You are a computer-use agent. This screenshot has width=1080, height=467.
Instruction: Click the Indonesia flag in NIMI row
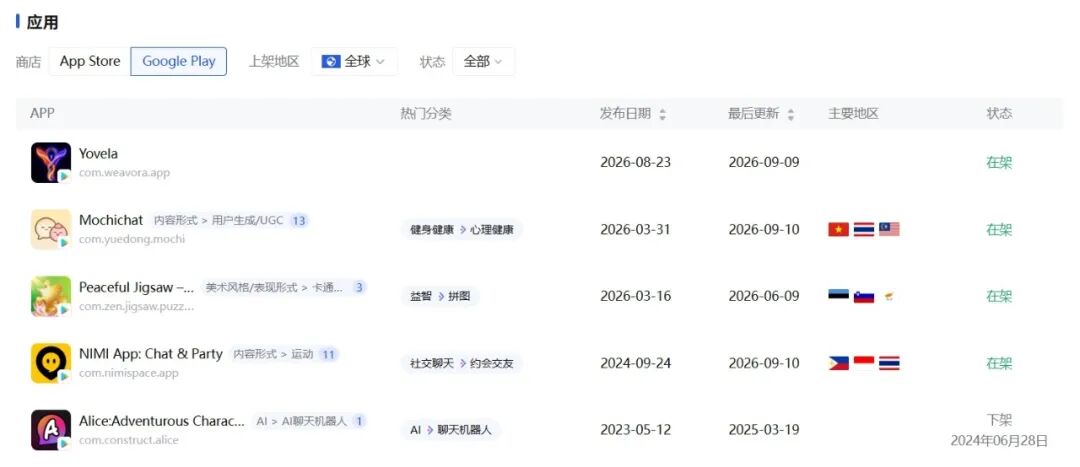coord(864,363)
